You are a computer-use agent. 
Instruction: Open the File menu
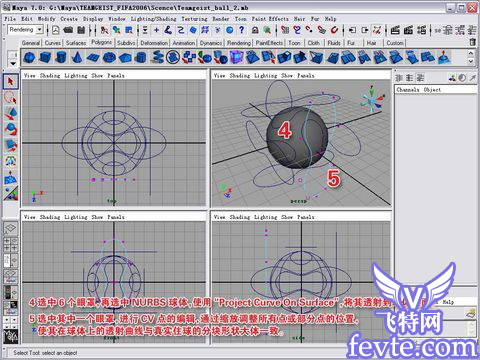click(10, 19)
